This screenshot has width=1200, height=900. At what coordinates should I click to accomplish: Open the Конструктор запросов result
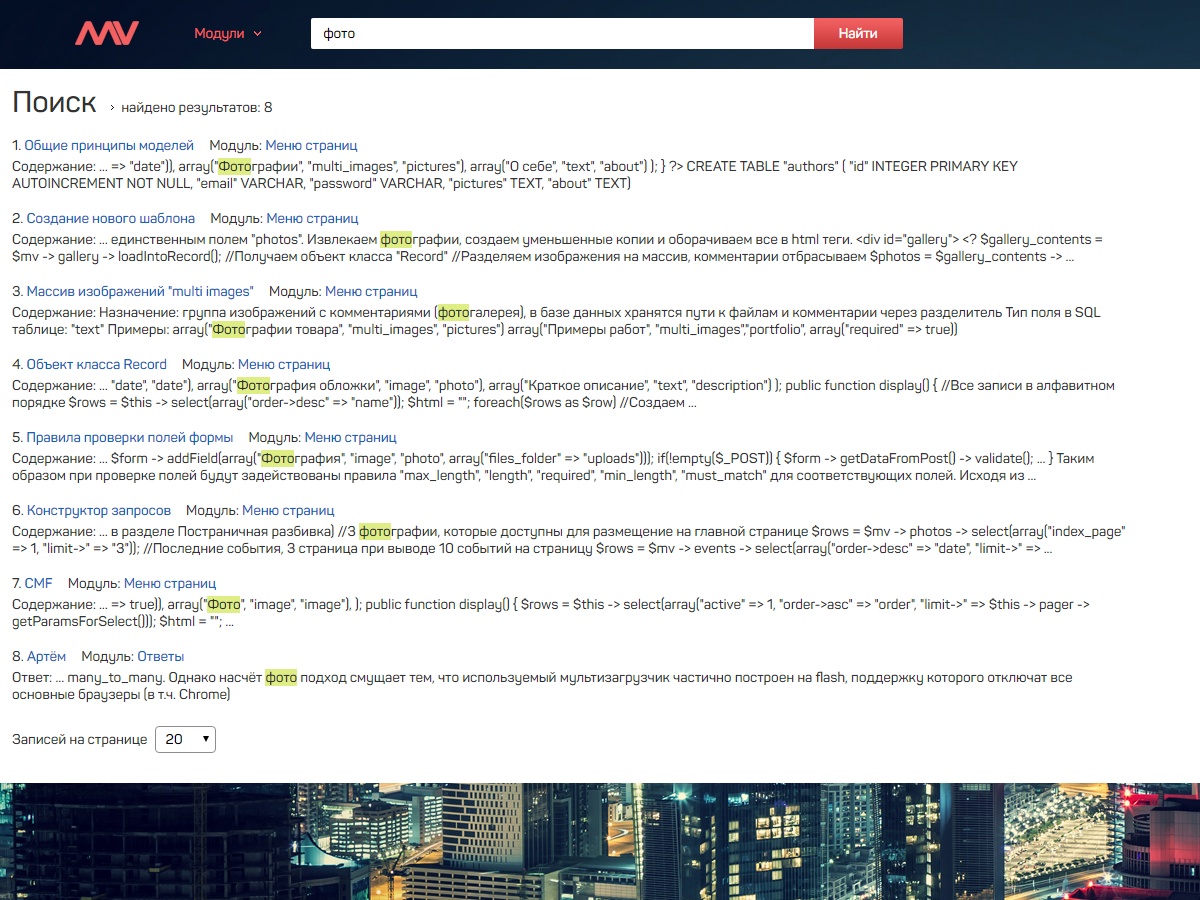[98, 510]
